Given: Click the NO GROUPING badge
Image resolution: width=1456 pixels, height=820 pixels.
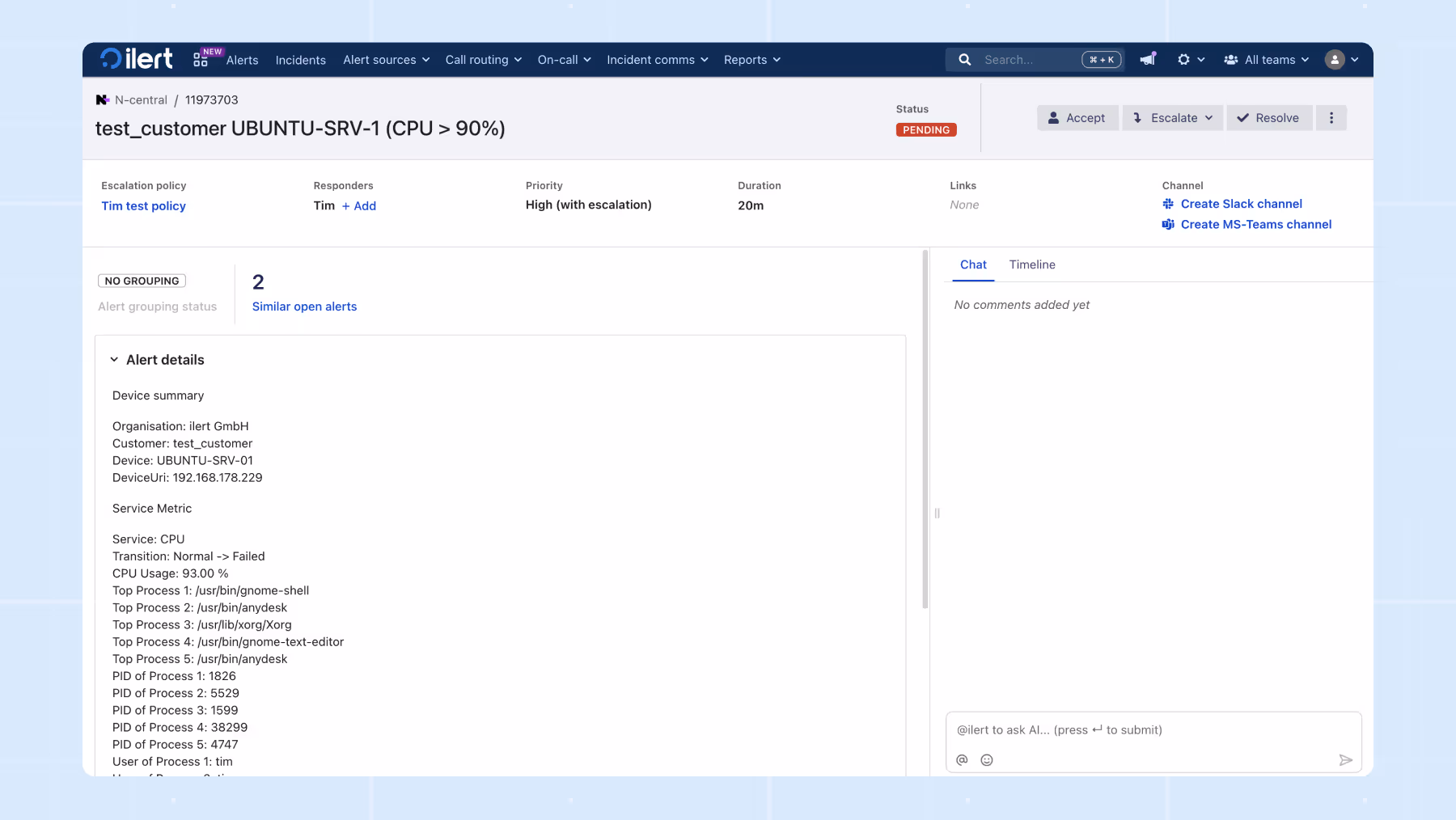Looking at the screenshot, I should click(x=142, y=281).
